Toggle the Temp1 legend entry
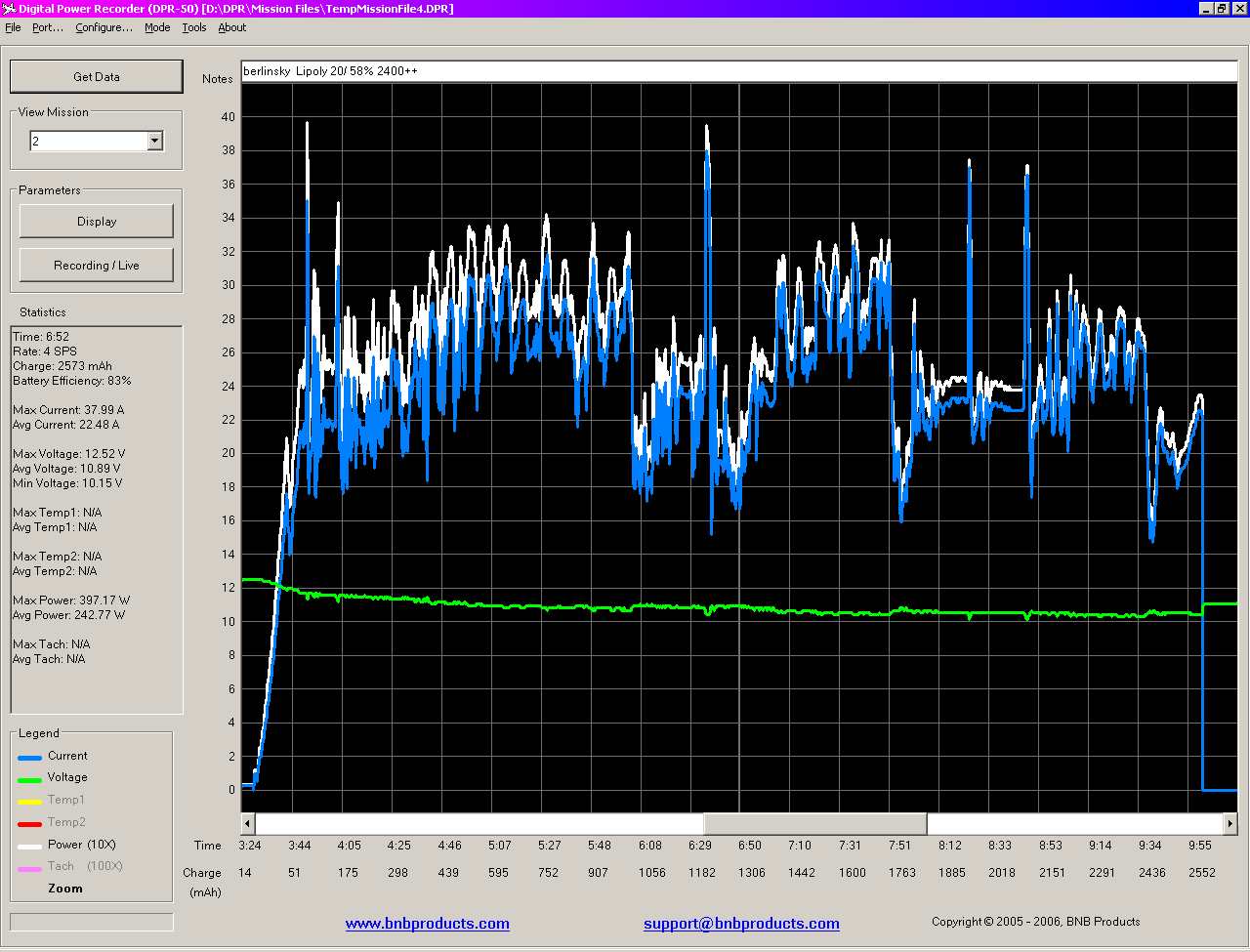The height and width of the screenshot is (952, 1250). click(x=66, y=800)
